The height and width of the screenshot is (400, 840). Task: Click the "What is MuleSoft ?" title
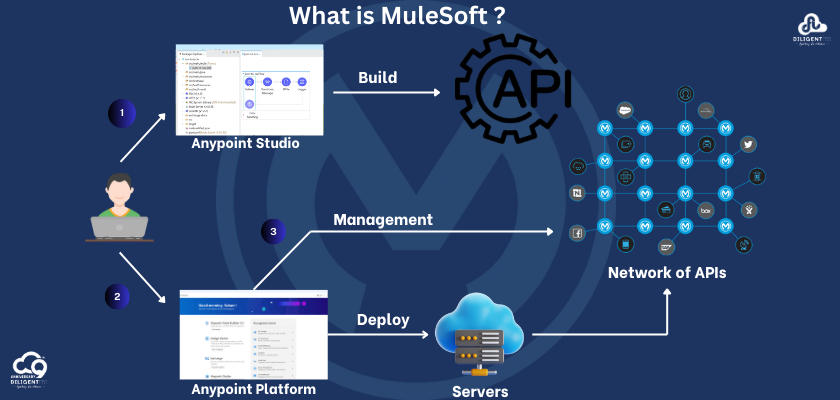[397, 16]
